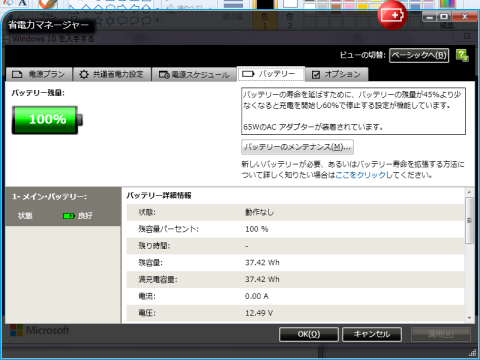Click the 電圧: label
The image size is (480, 360).
pos(147,313)
